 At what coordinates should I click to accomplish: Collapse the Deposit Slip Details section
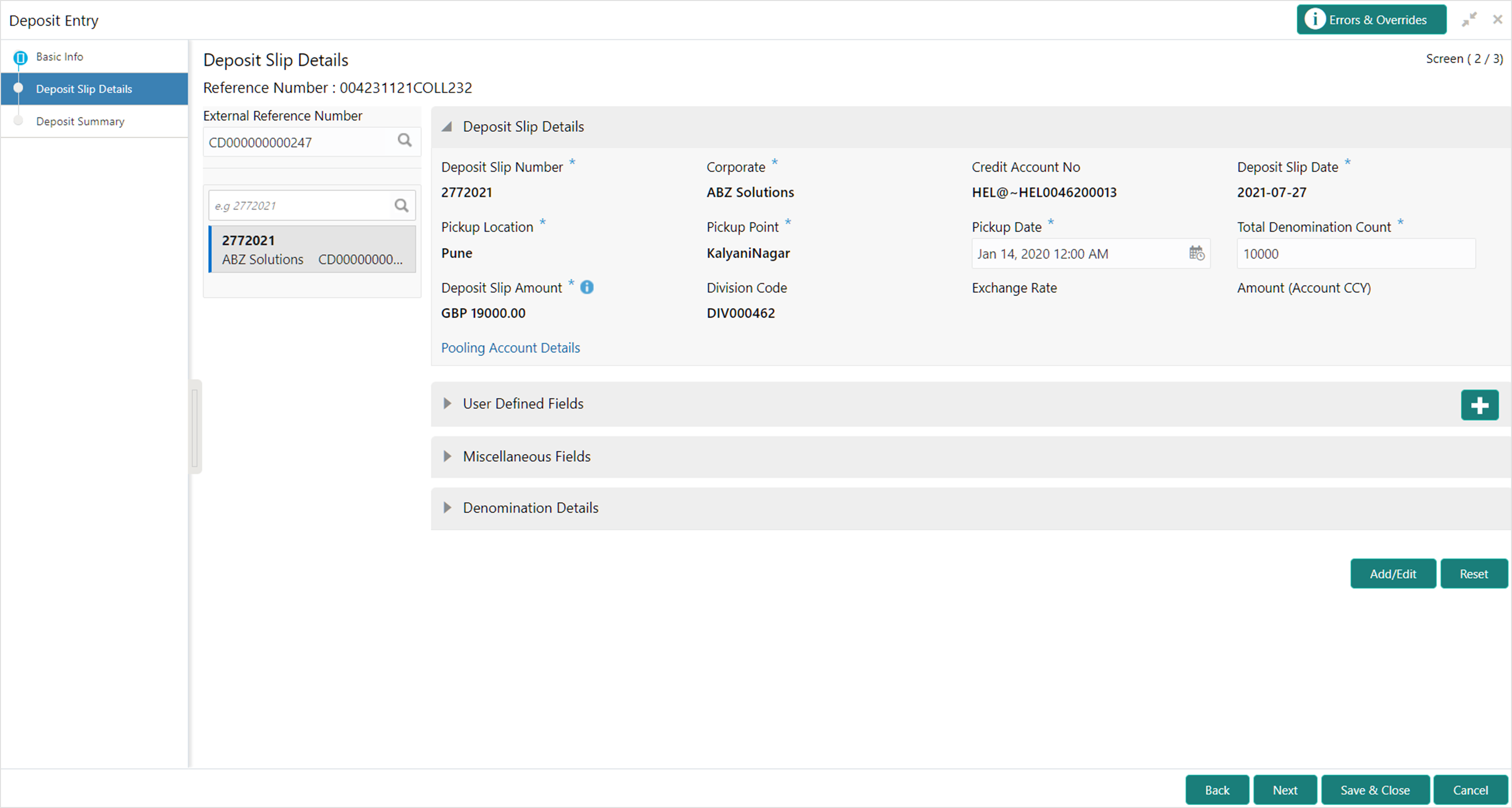447,127
